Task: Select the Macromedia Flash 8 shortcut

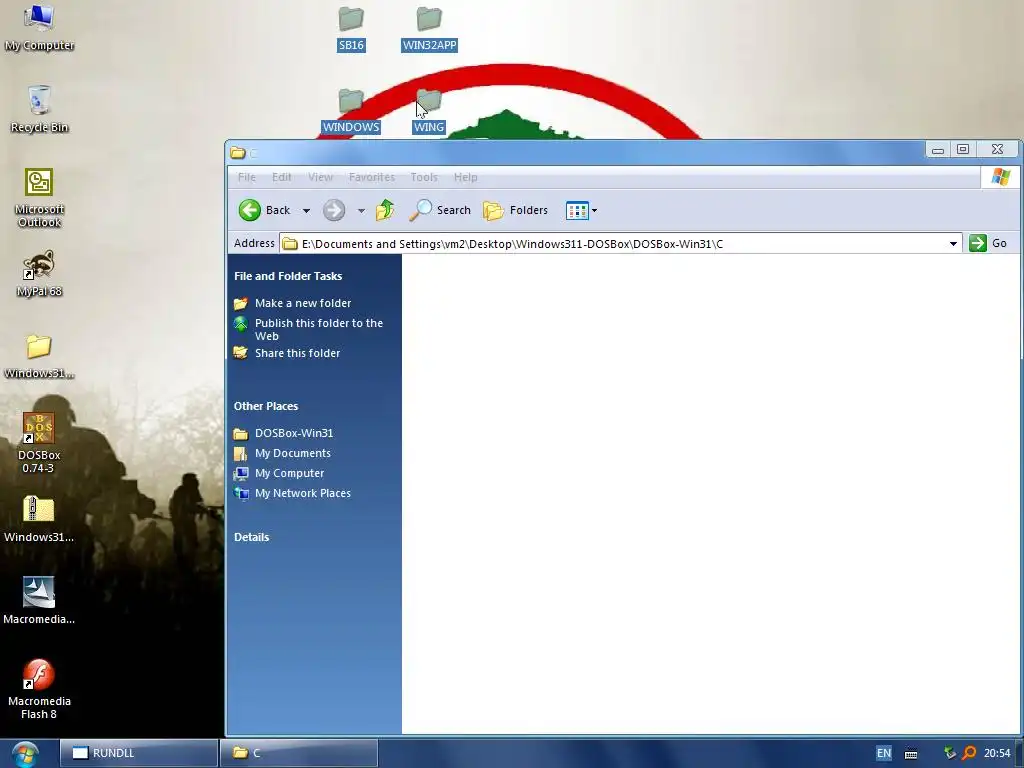Action: point(39,689)
